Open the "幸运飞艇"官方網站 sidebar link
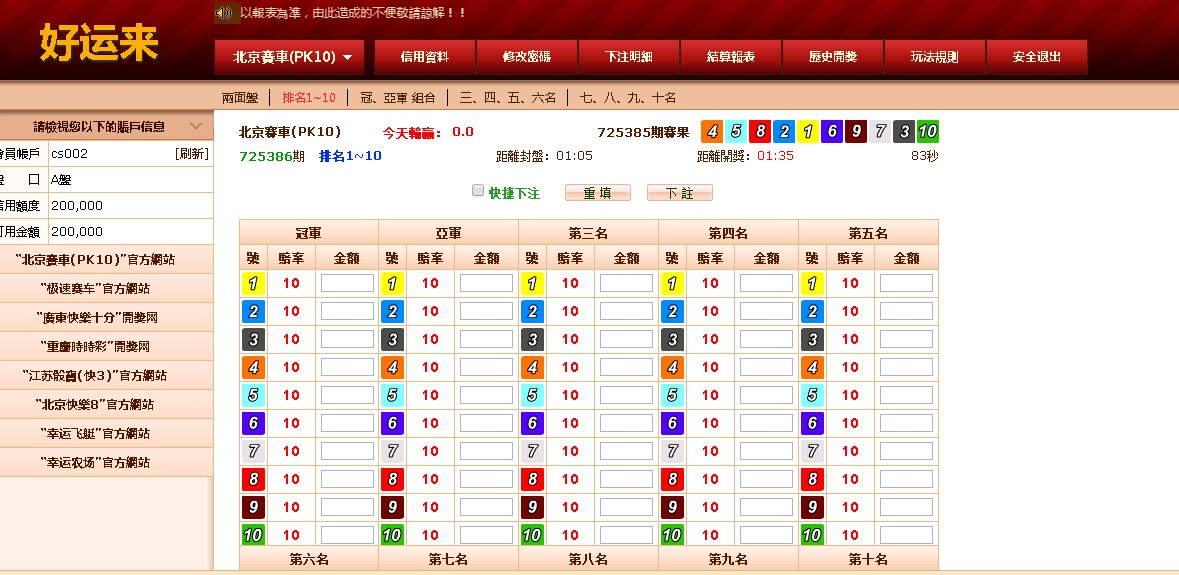The width and height of the screenshot is (1179, 575). point(96,434)
